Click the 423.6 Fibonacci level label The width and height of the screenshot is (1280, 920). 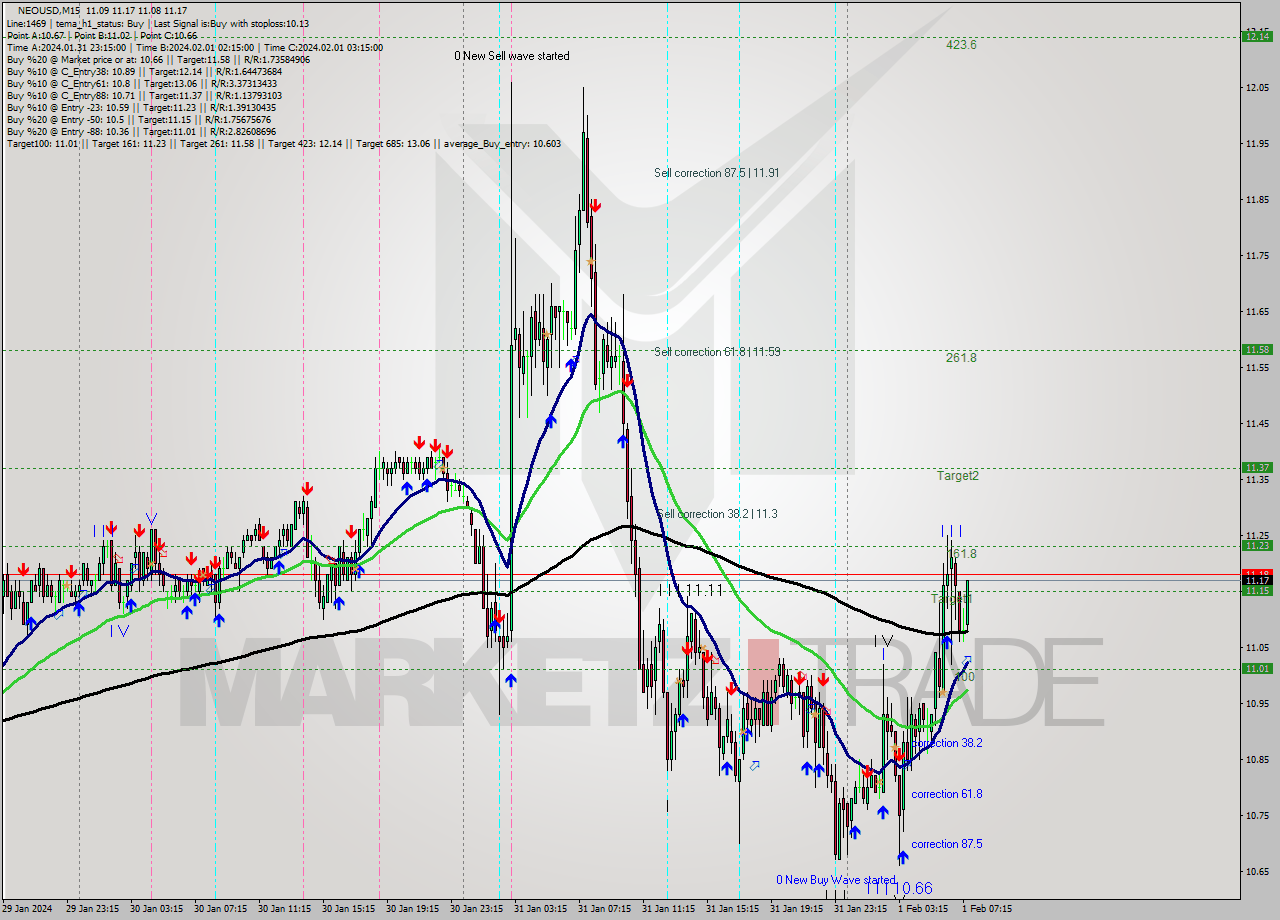(x=961, y=45)
